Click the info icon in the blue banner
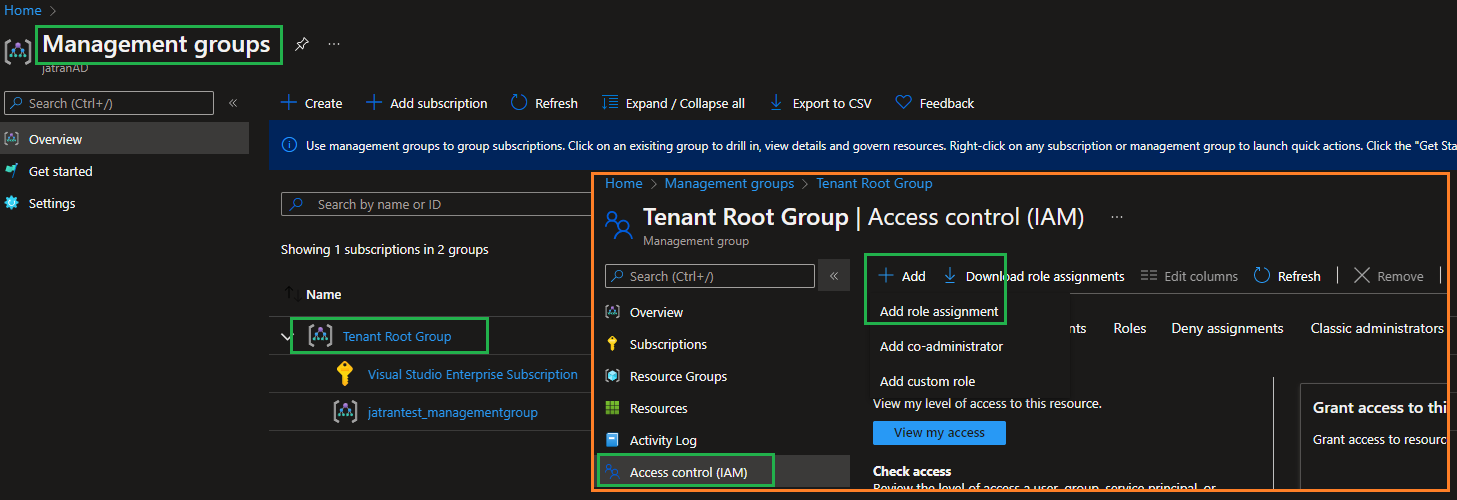1457x500 pixels. click(290, 145)
